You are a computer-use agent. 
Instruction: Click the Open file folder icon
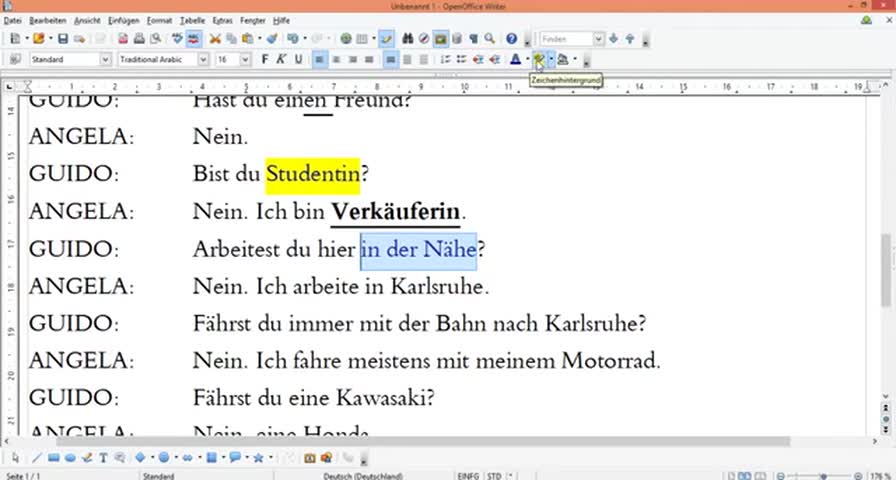[38, 39]
